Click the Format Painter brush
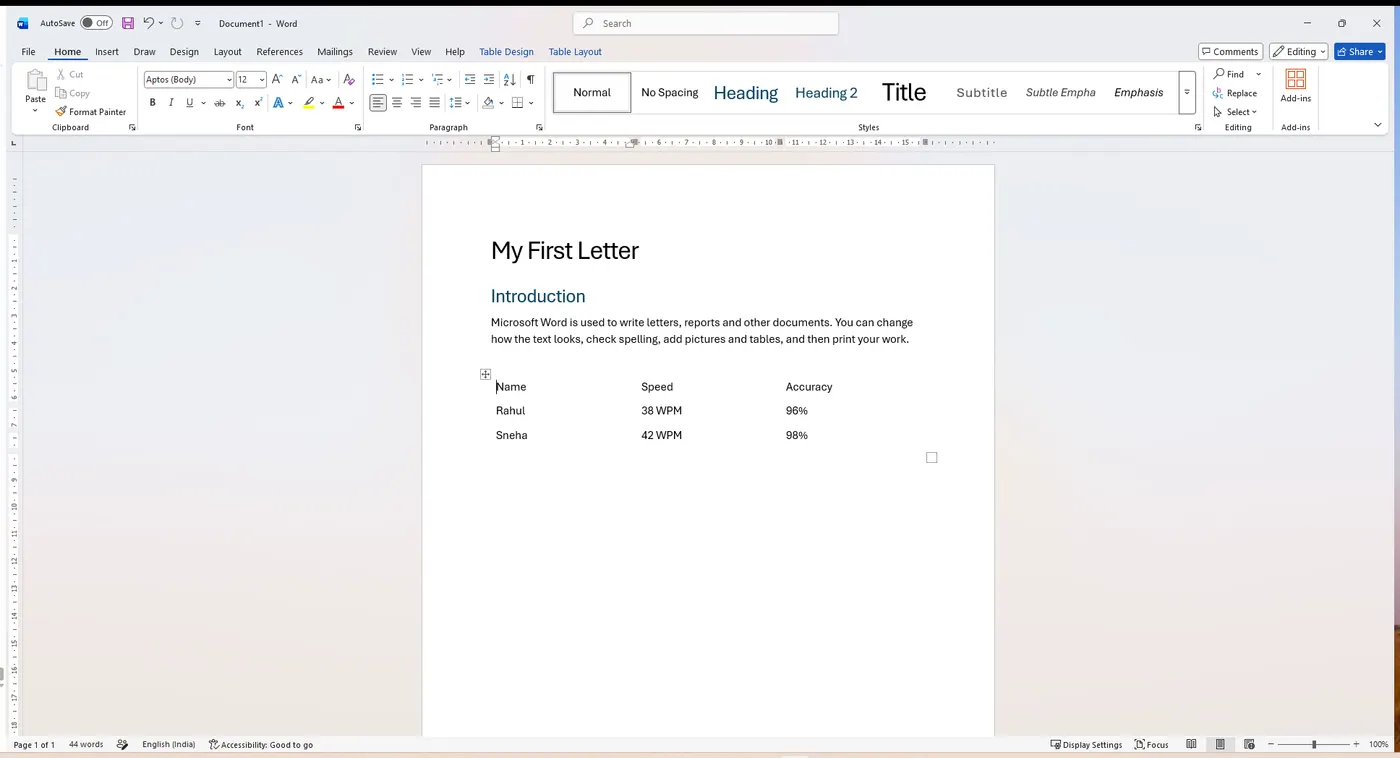1400x758 pixels. coord(91,112)
